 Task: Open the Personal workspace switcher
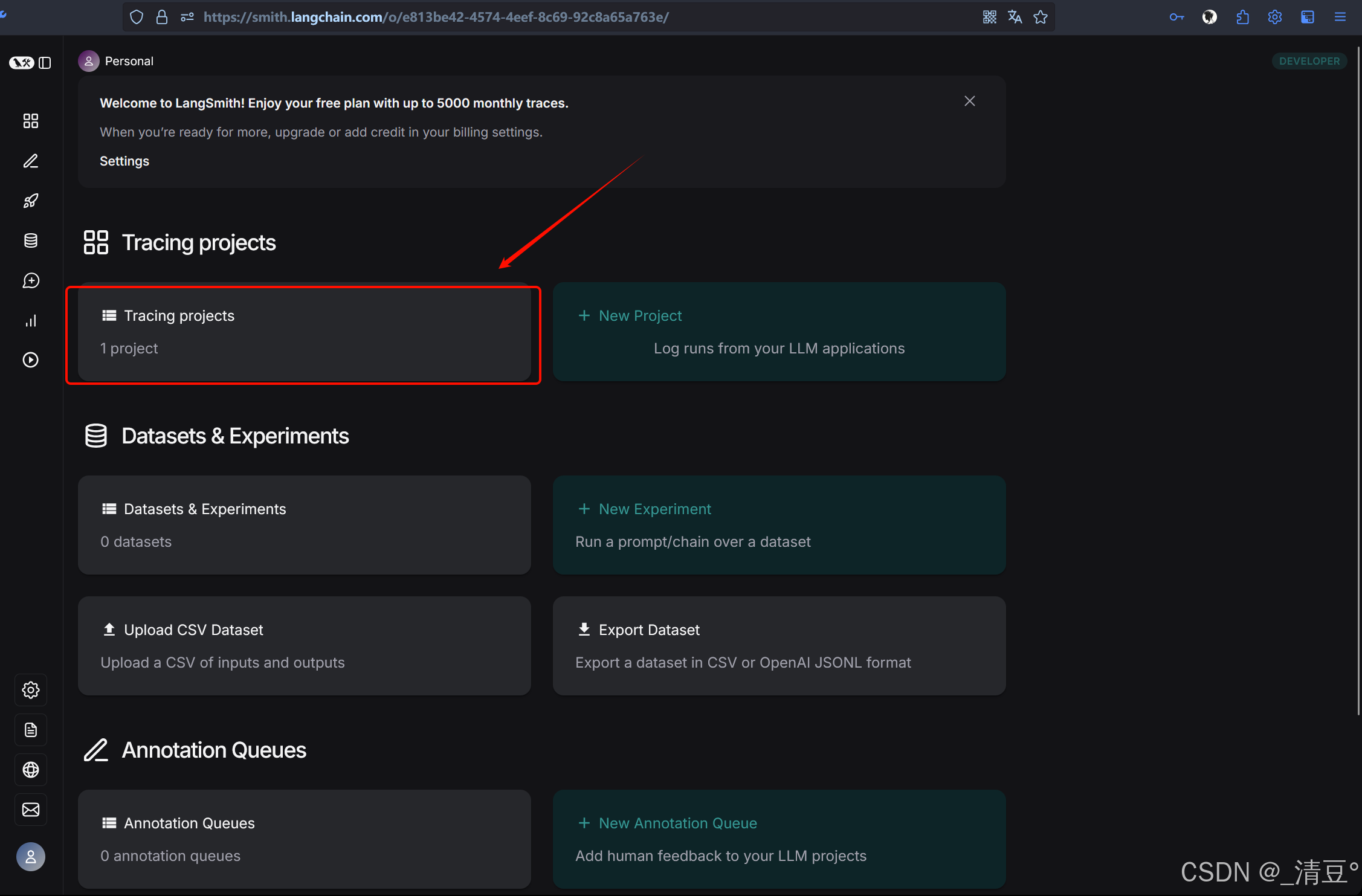(x=116, y=61)
